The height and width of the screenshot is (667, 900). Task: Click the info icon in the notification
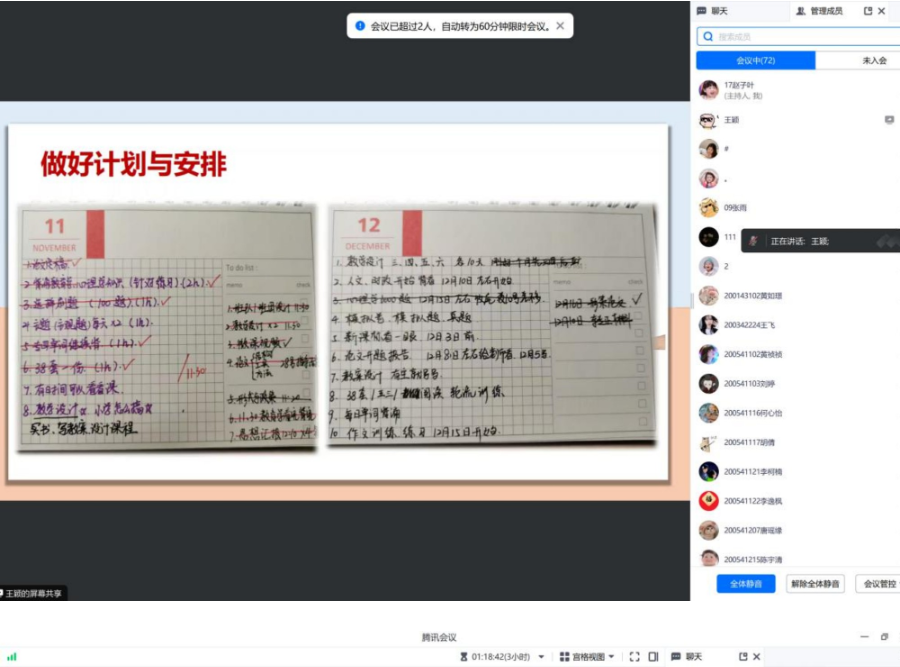pyautogui.click(x=360, y=26)
